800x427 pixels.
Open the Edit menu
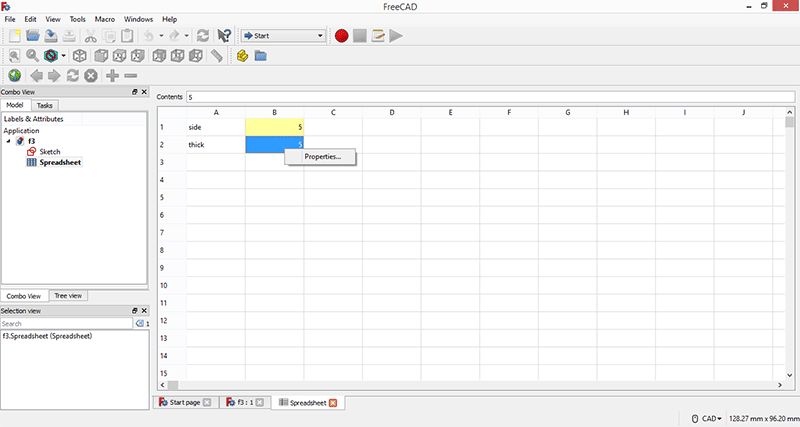click(x=31, y=19)
